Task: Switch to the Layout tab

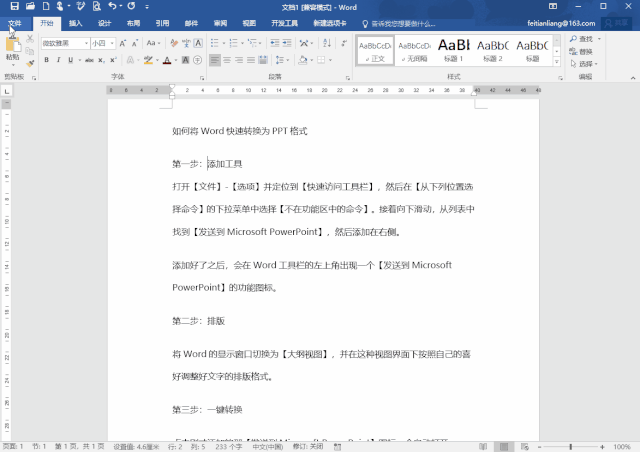Action: [133, 23]
